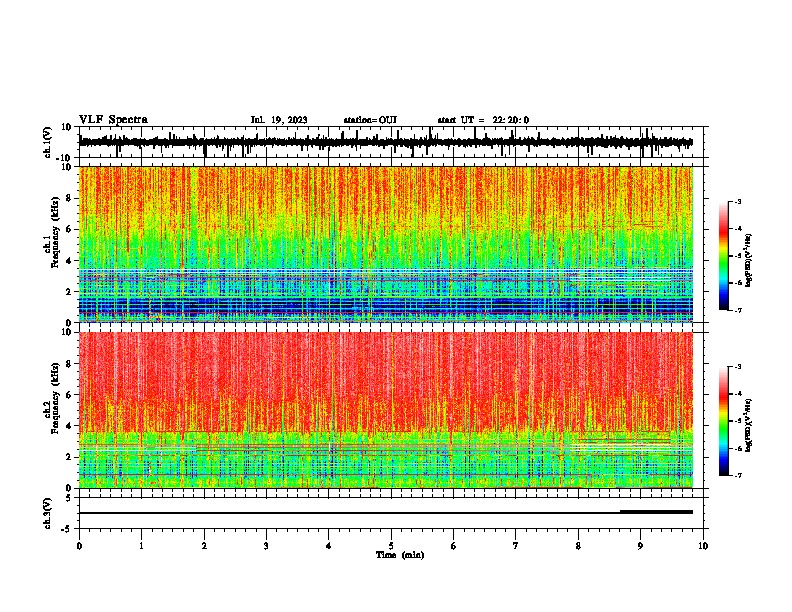792x612 pixels.
Task: Click the '-7' label on ch.1 color bar
Action: point(737,310)
